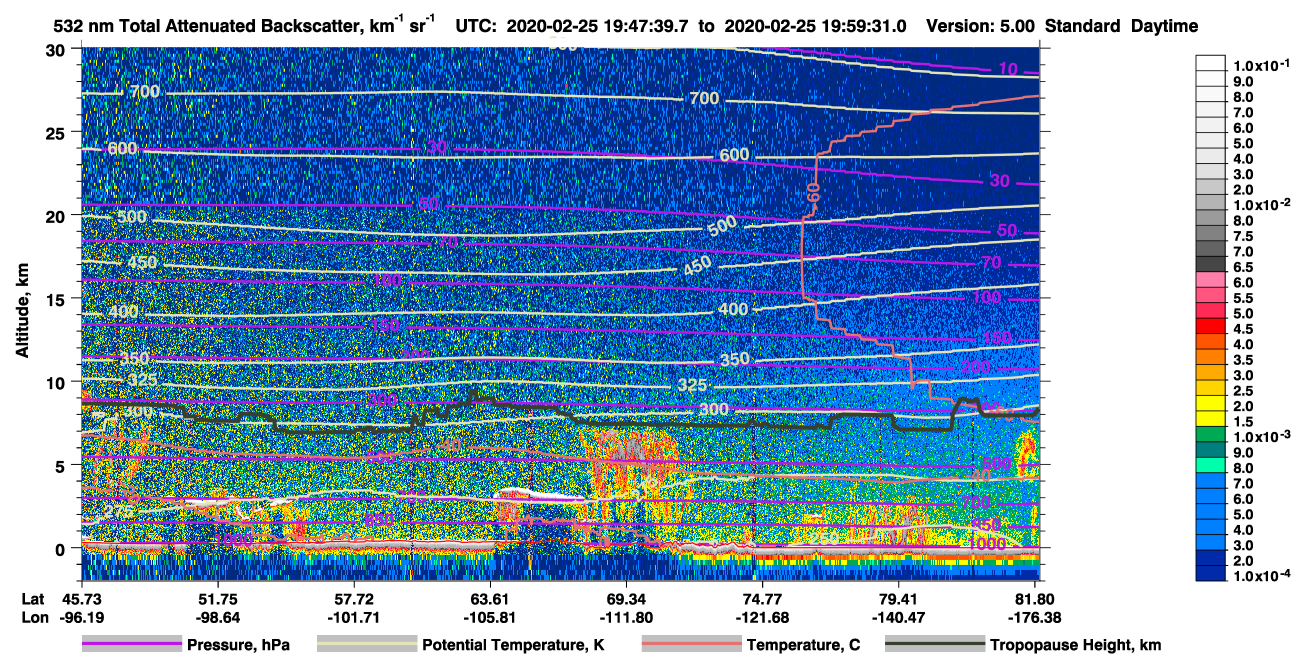This screenshot has width=1300, height=667.
Task: Click the white 1.0x10-1 colorbar swatch
Action: pyautogui.click(x=1211, y=62)
